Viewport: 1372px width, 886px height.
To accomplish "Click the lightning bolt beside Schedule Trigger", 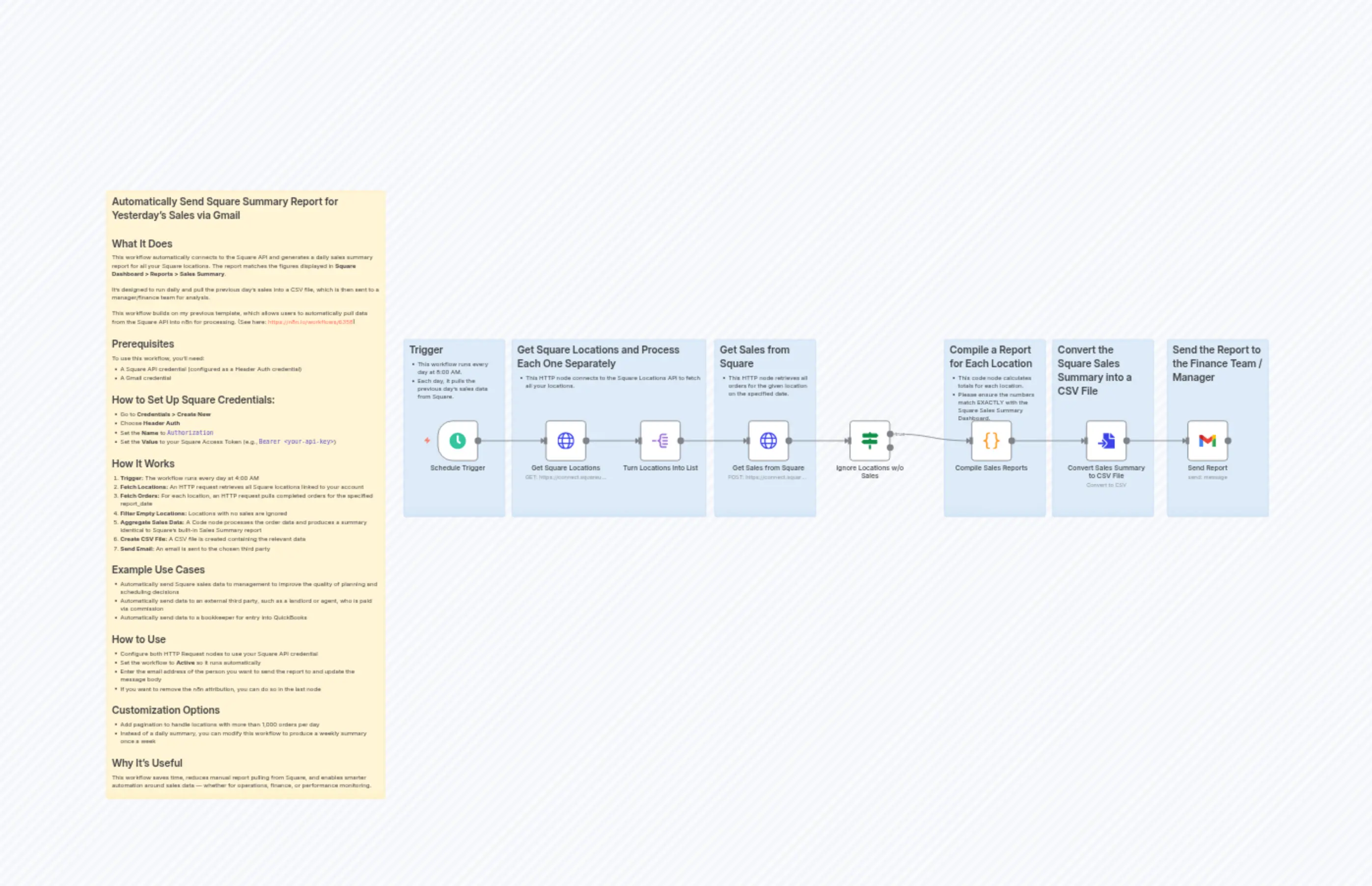I will click(x=427, y=440).
